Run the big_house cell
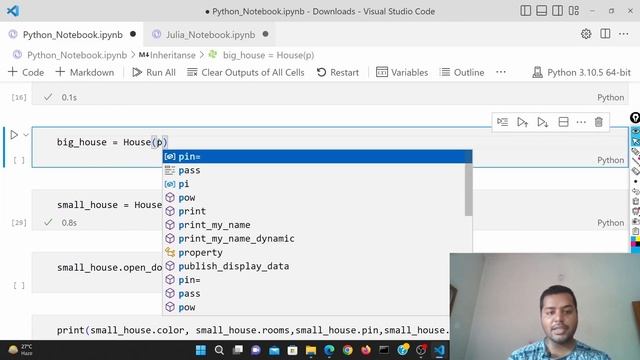Screen dimensions: 640x360 tap(14, 135)
